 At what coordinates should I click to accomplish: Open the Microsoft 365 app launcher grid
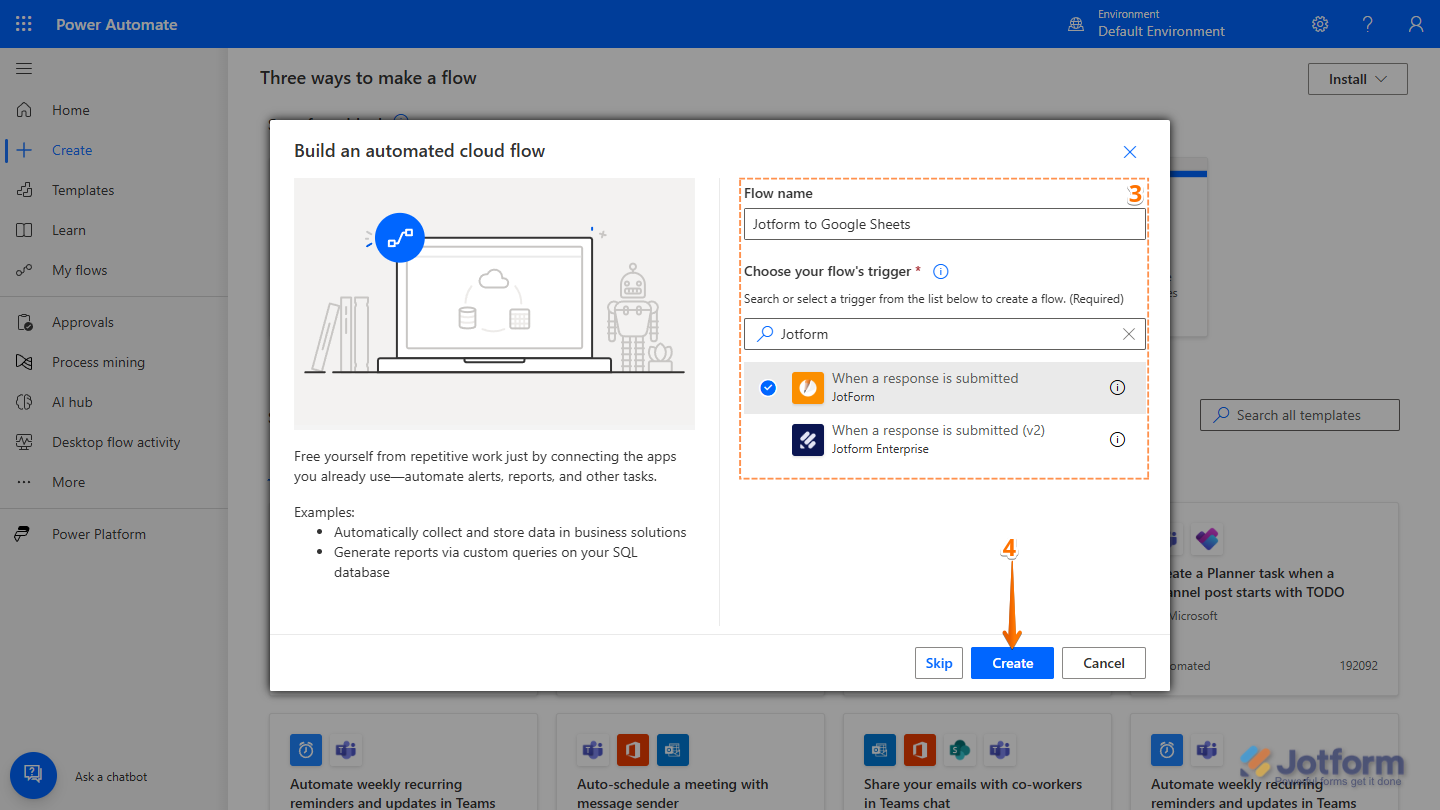click(24, 23)
